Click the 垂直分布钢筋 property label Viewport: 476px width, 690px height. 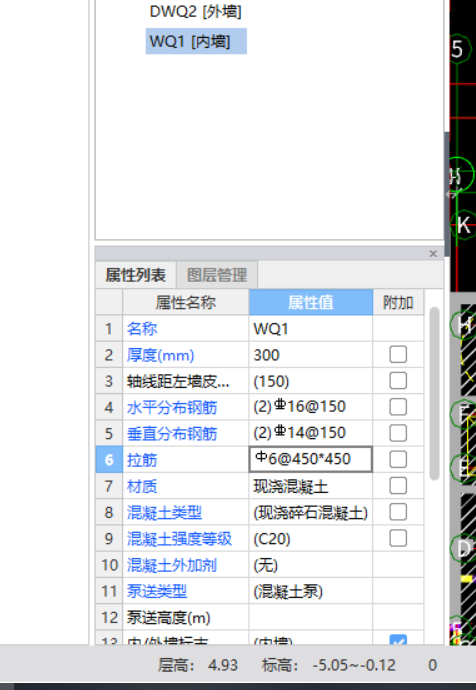click(x=172, y=434)
